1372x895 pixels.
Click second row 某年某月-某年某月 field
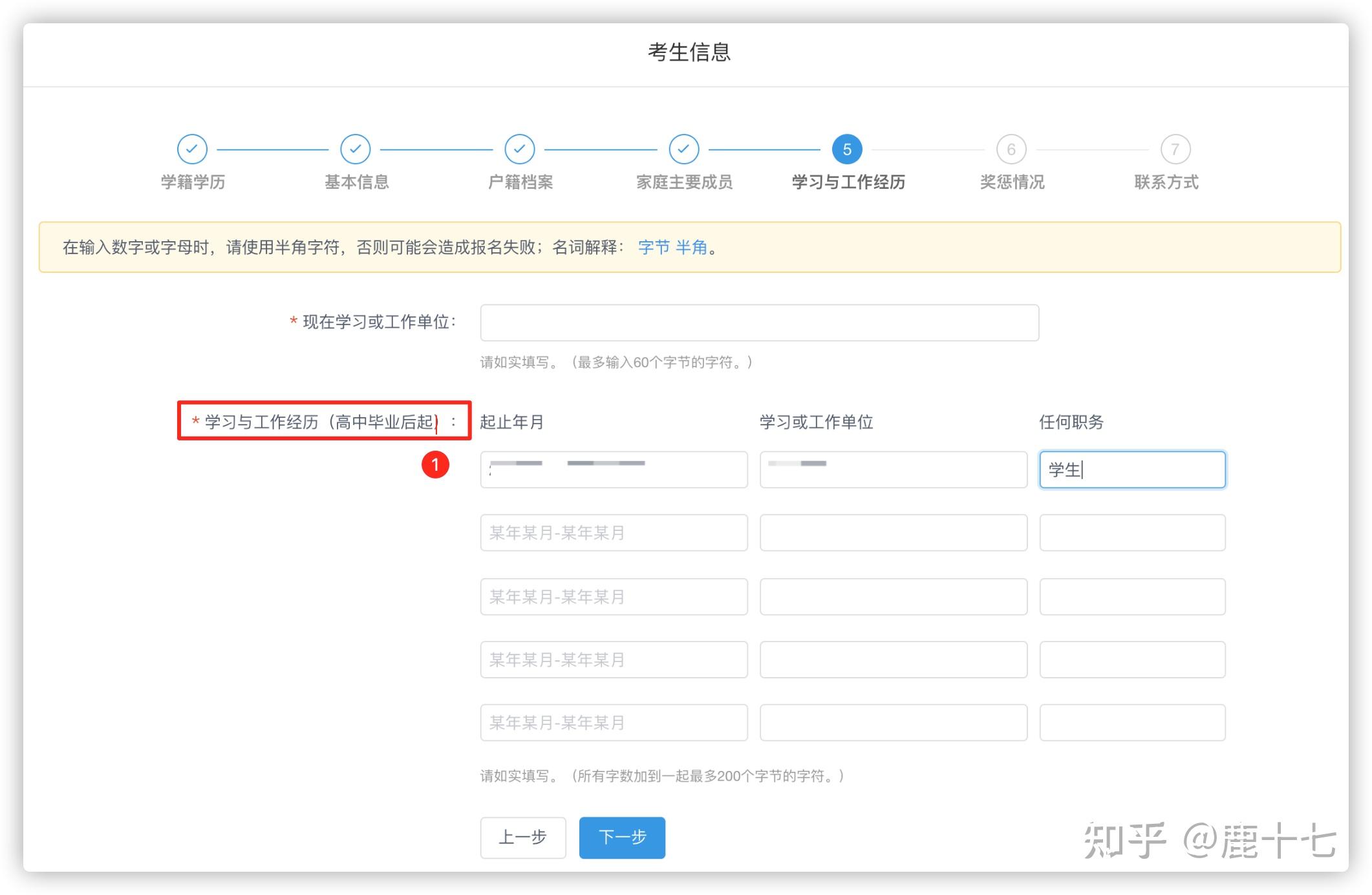point(614,533)
